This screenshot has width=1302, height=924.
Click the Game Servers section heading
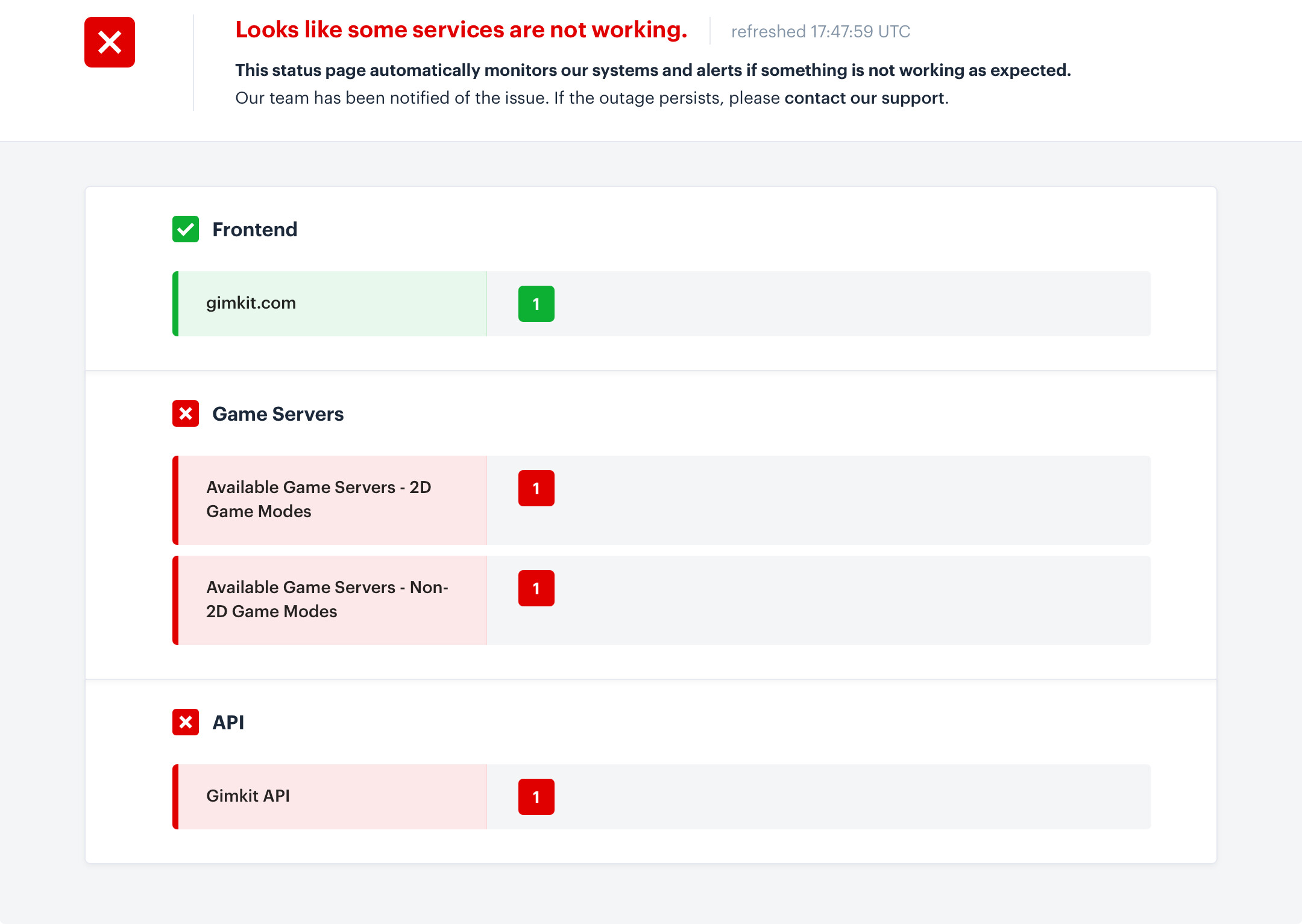tap(278, 414)
